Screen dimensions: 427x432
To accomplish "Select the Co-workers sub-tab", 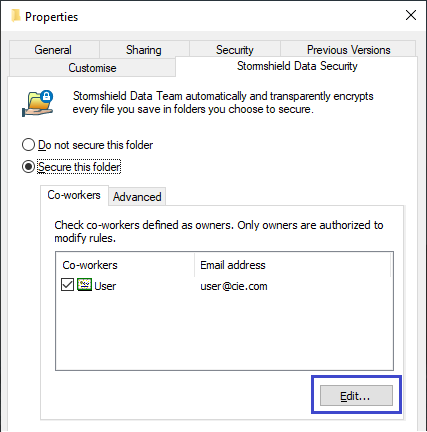I will pos(74,195).
